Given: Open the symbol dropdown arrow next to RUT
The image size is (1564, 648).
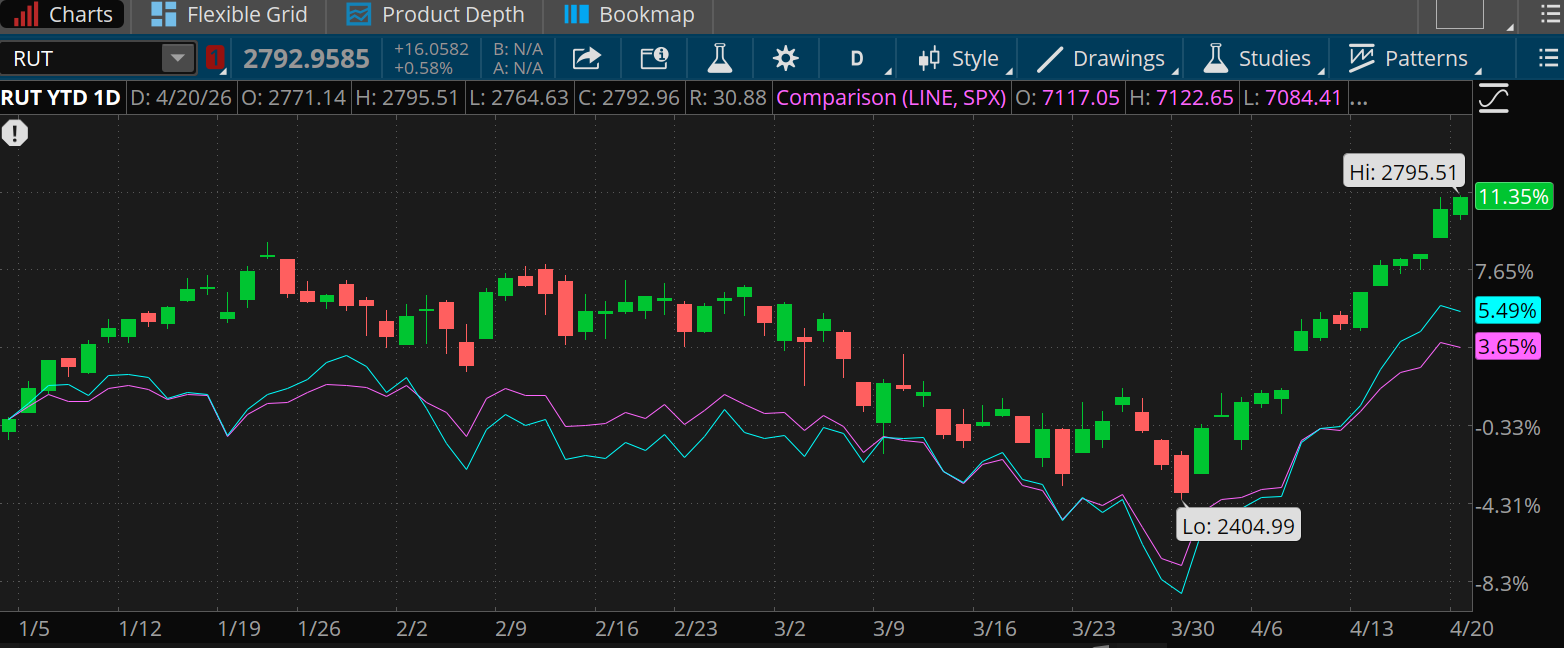Looking at the screenshot, I should [x=178, y=58].
